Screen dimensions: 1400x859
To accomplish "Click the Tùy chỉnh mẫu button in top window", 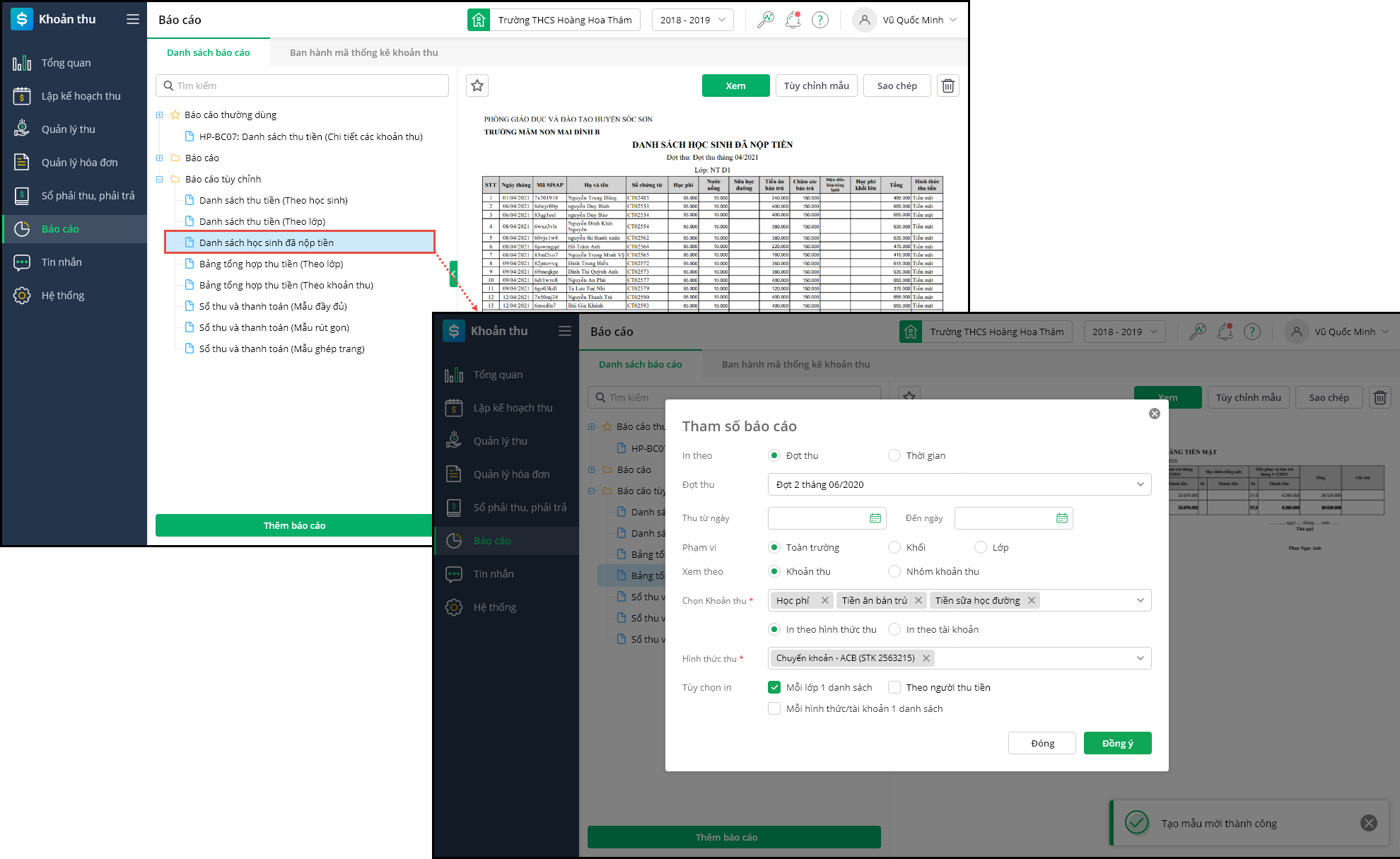I will point(816,86).
